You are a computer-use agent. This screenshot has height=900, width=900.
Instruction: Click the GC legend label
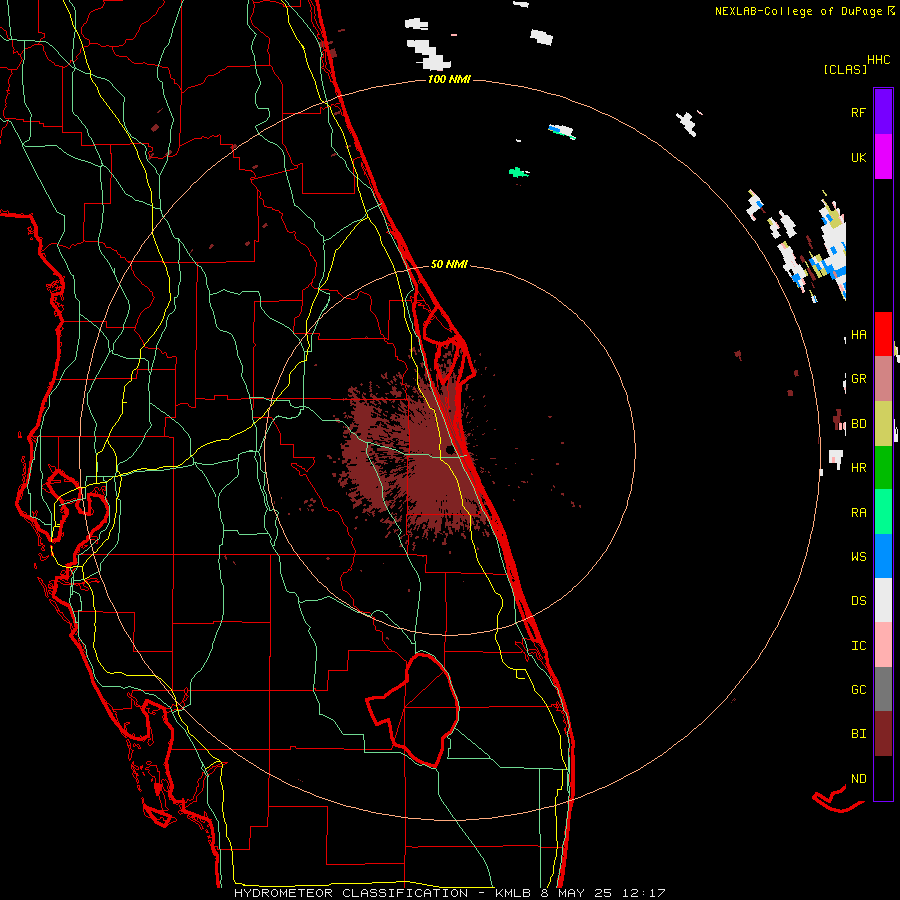[858, 690]
